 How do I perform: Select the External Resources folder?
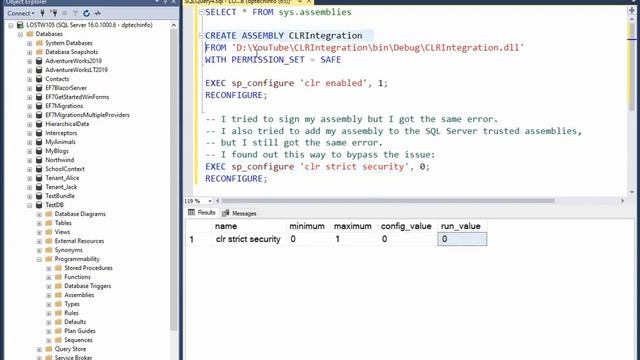click(79, 241)
